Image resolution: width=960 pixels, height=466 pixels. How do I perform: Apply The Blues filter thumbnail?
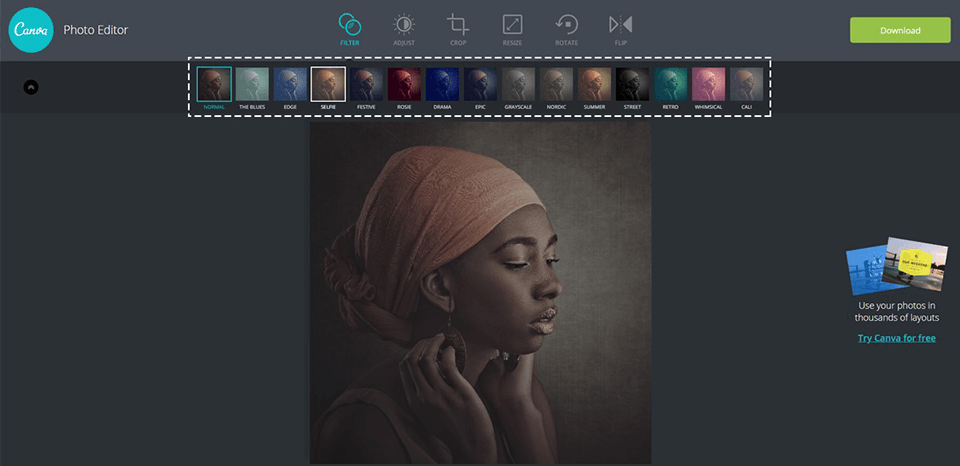(x=252, y=84)
